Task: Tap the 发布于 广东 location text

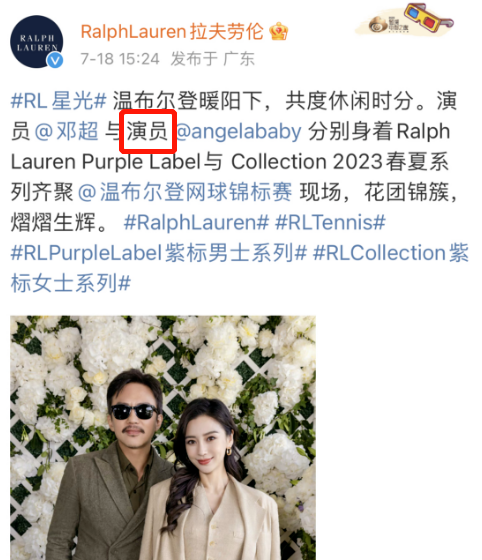Action: coord(213,59)
